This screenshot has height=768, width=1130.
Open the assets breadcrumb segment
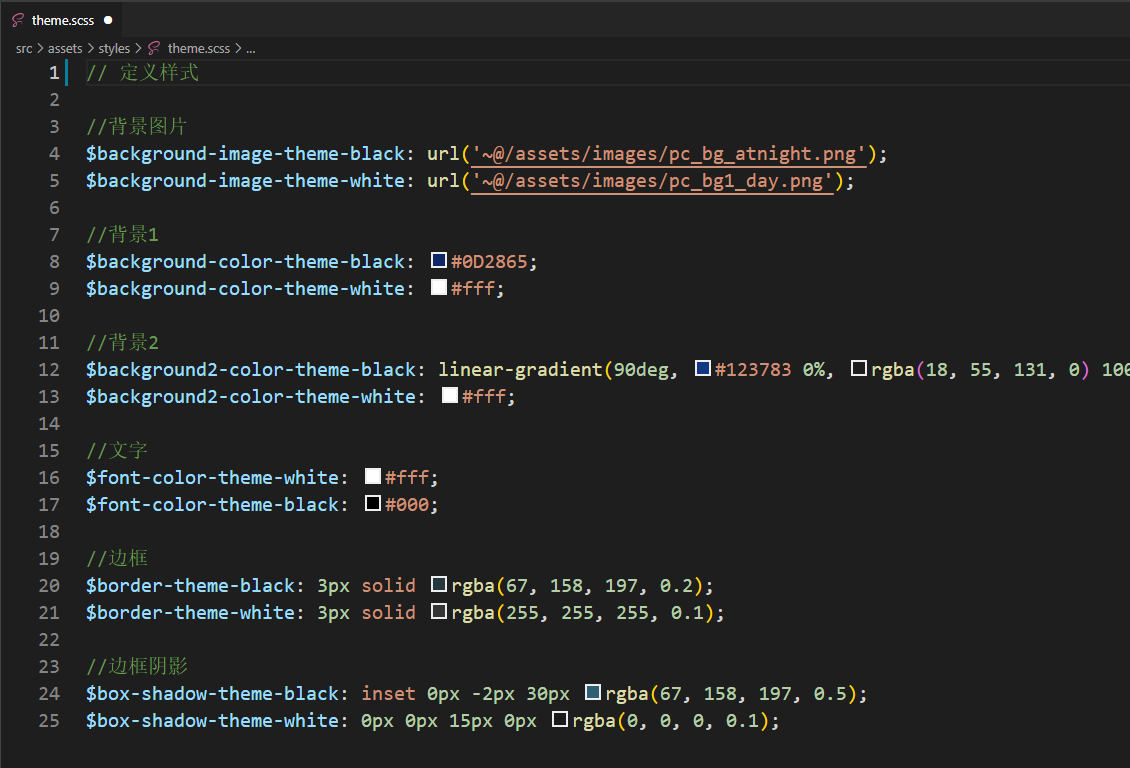pos(65,48)
